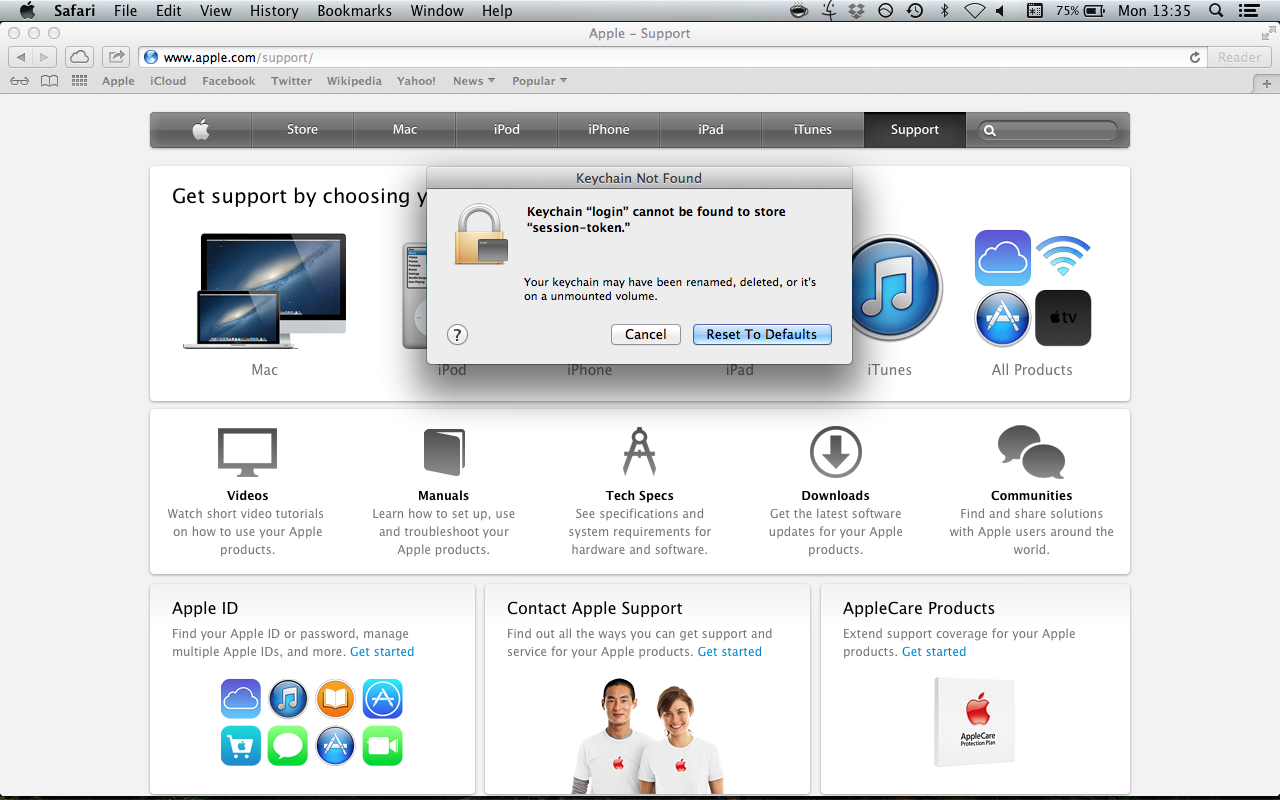Select the Apple TV icon in All Products
1280x800 pixels.
1063,318
